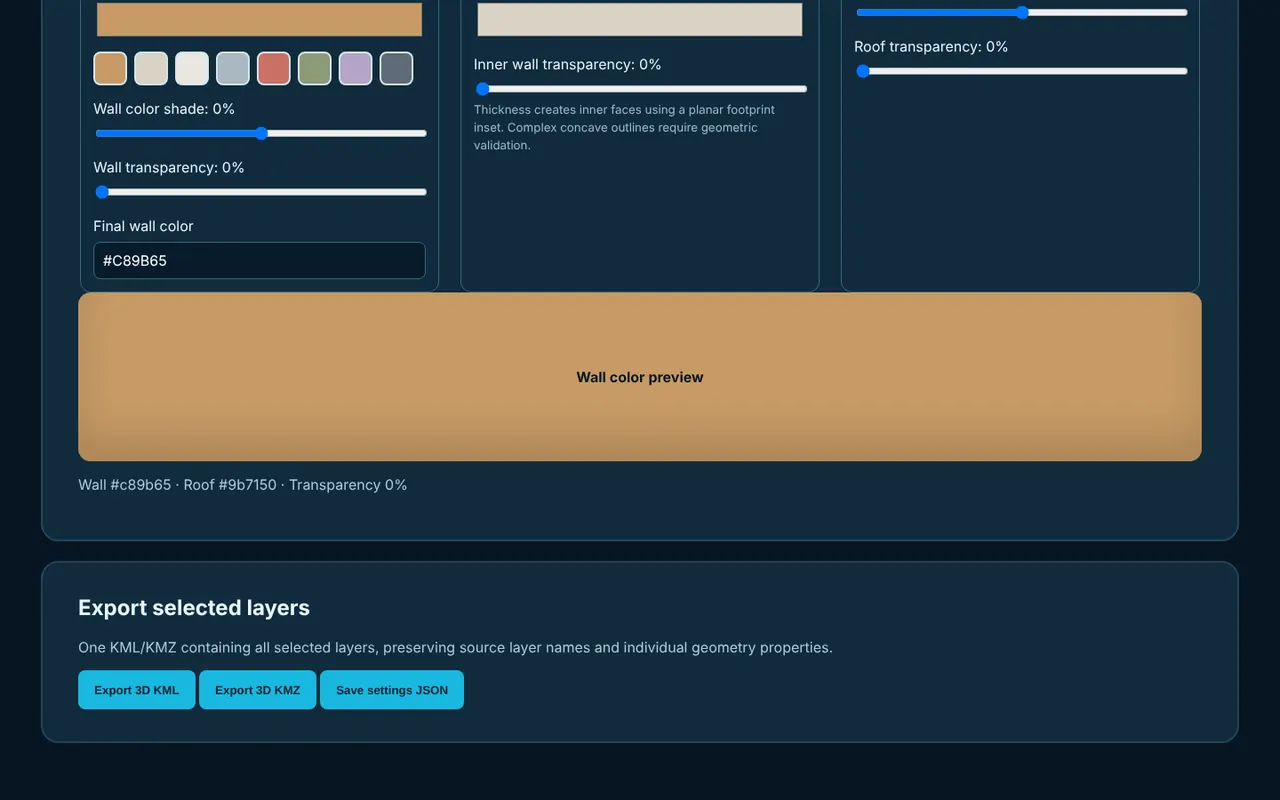Click the "Final wall color" label
Screen dimensions: 1280x800
pyautogui.click(x=144, y=227)
